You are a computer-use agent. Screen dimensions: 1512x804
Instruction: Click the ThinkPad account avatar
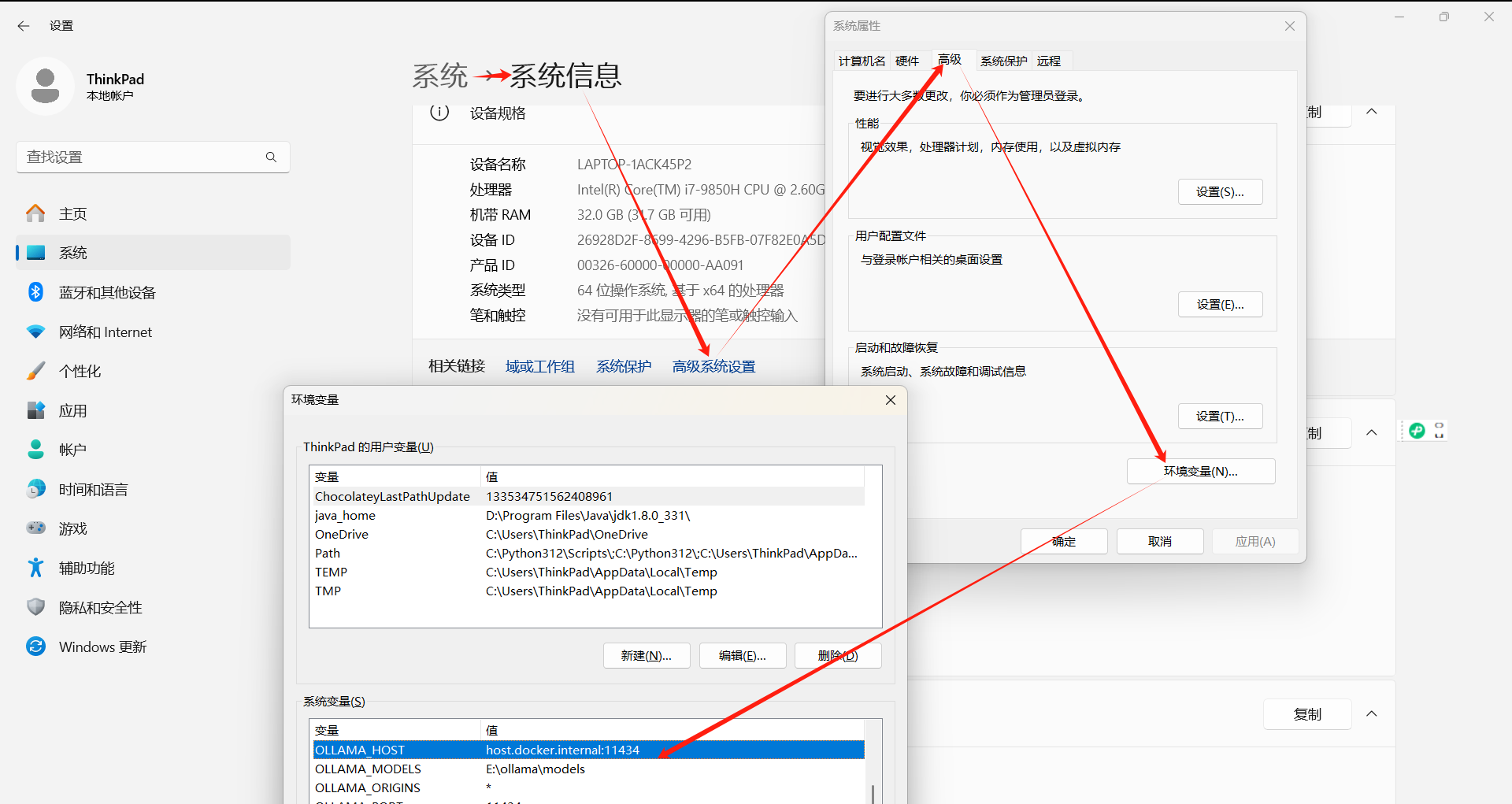point(45,86)
